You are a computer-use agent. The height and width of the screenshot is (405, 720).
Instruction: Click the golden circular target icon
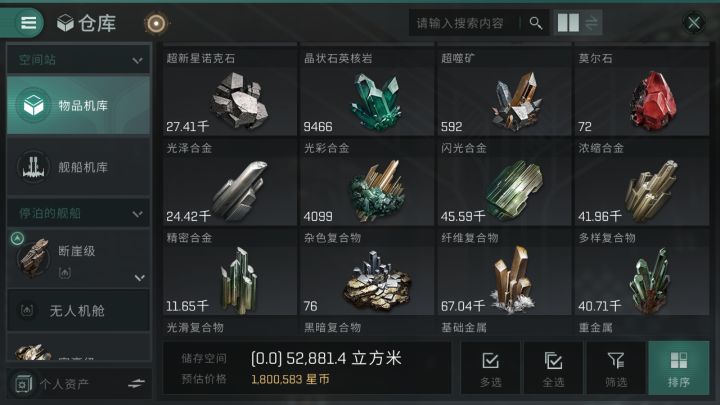pyautogui.click(x=156, y=23)
